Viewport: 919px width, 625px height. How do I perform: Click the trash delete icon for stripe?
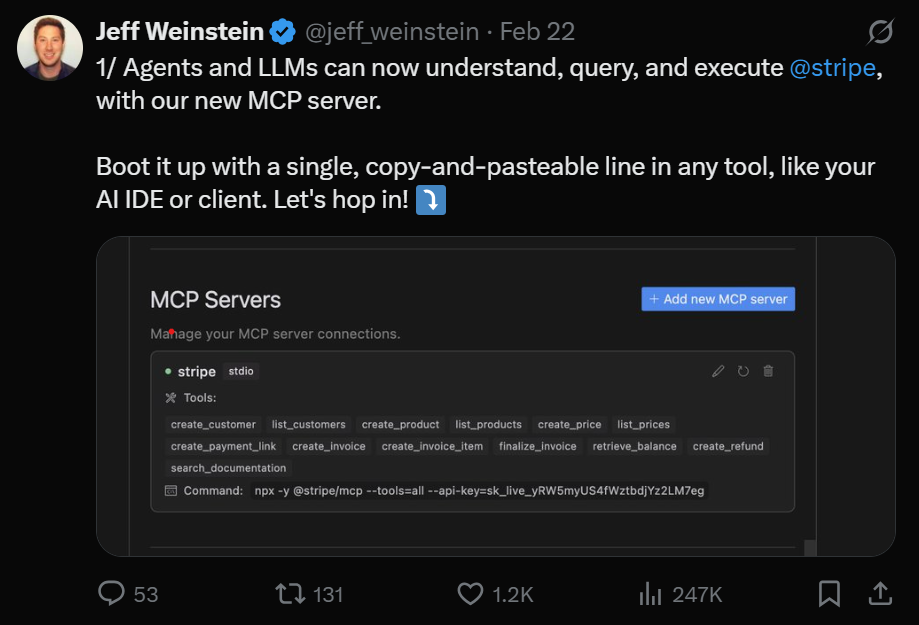point(768,371)
